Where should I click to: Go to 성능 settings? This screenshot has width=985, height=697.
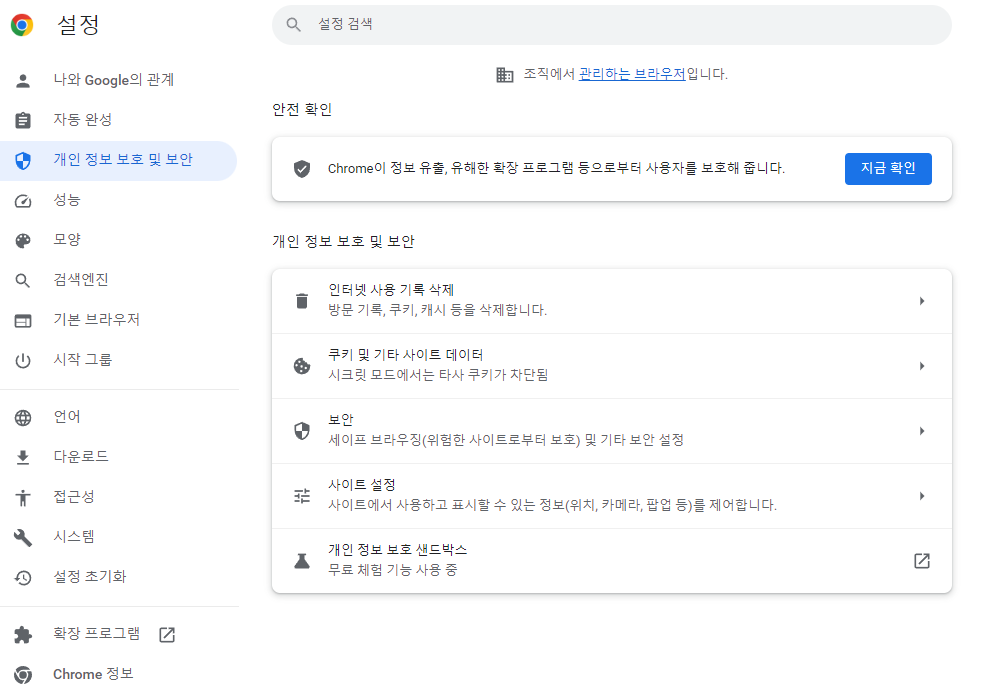[118, 201]
